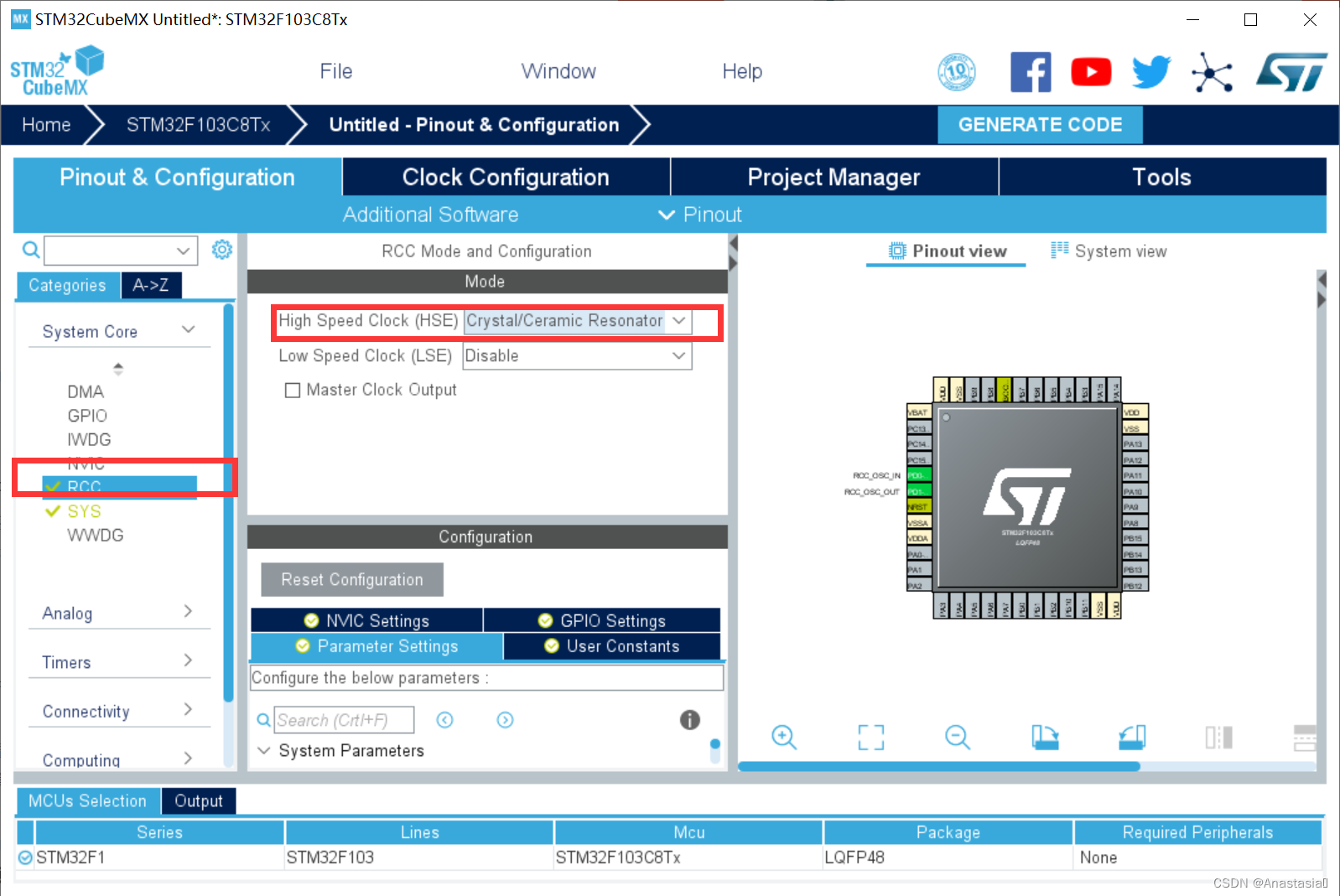Select the STM32F1 row radio indicator
The height and width of the screenshot is (896, 1340).
pyautogui.click(x=25, y=857)
